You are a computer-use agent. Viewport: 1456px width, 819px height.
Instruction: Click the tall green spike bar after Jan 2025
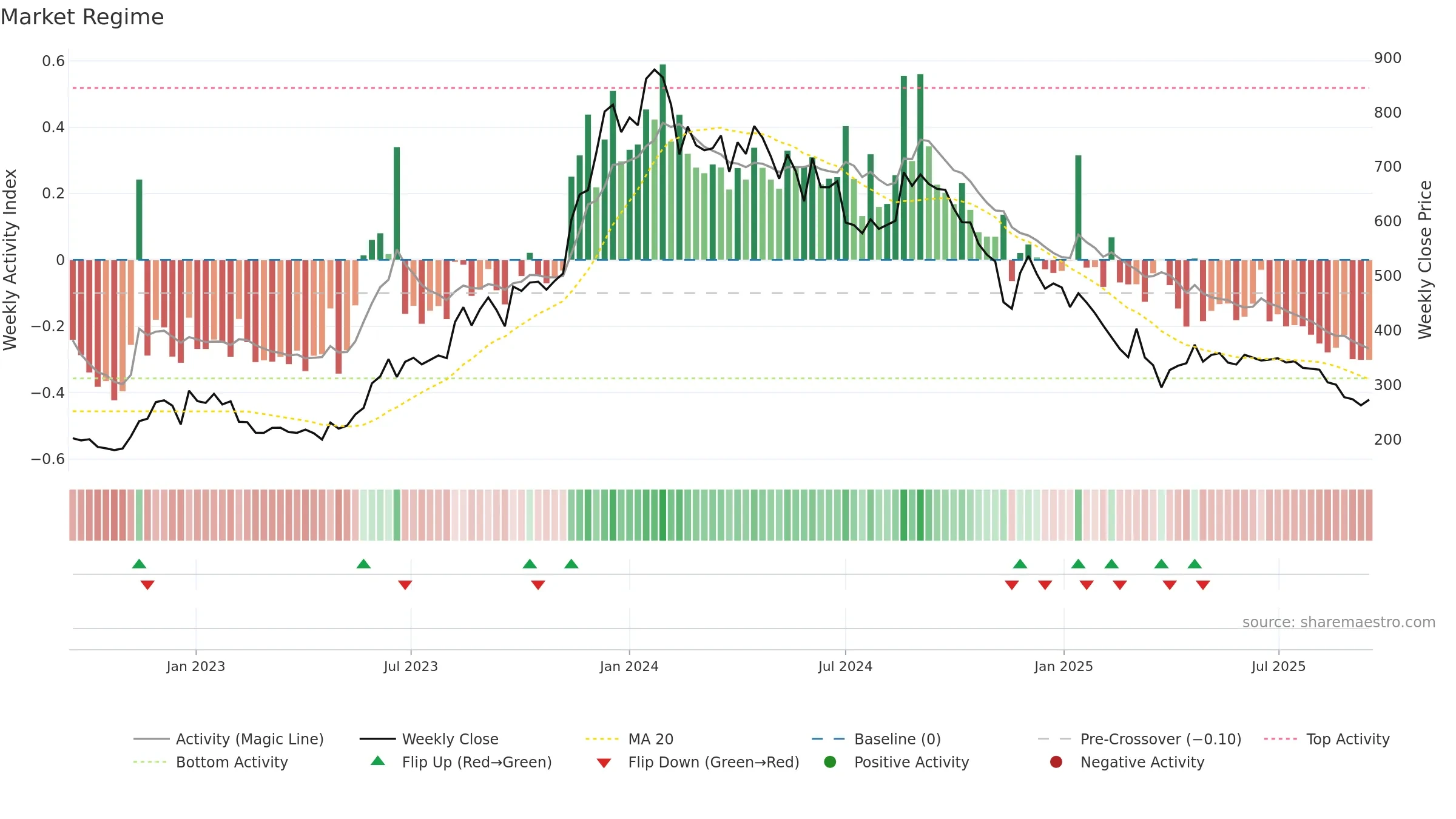tap(1078, 207)
